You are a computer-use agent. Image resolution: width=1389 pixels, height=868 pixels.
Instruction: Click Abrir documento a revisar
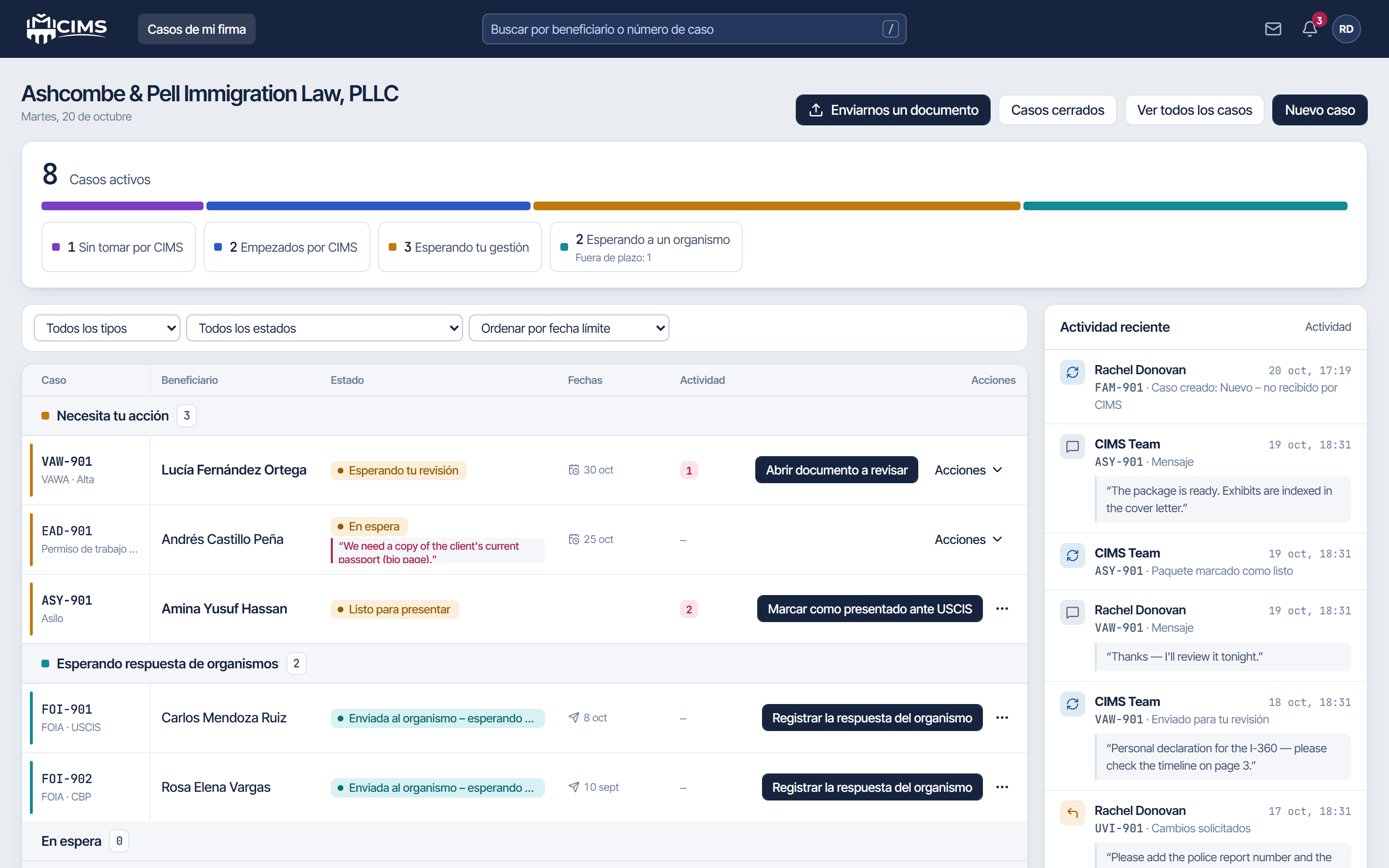(836, 470)
